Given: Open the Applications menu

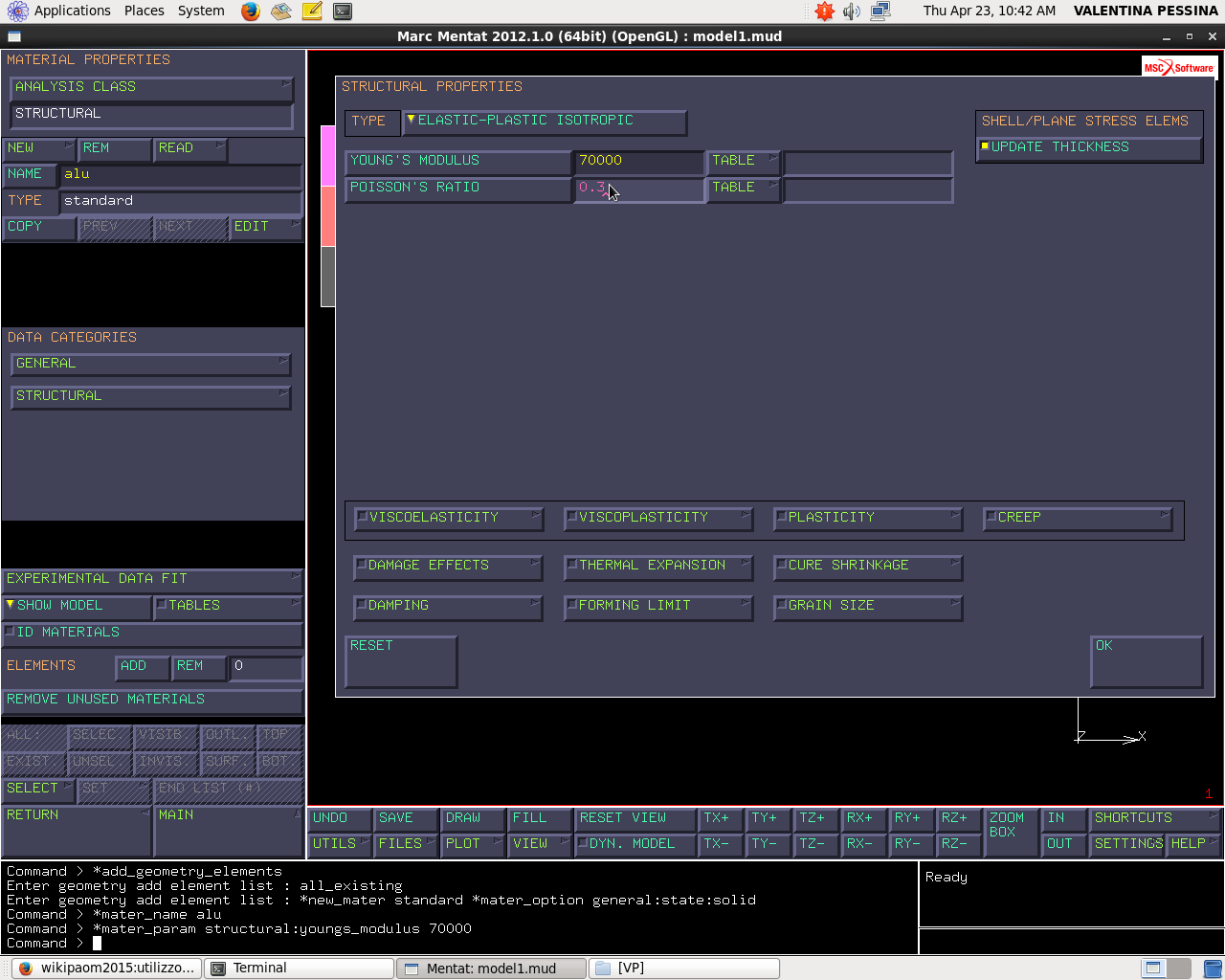Looking at the screenshot, I should [x=59, y=11].
